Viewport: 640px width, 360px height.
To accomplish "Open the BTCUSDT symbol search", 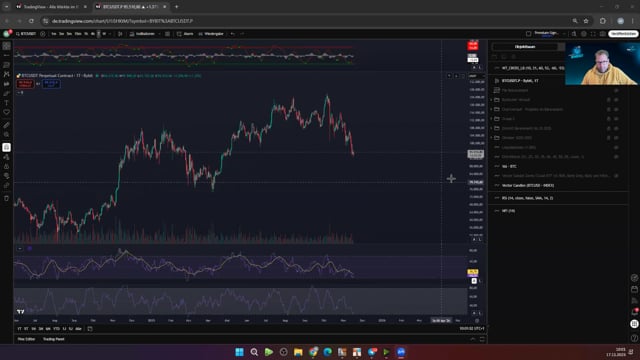I will [26, 34].
